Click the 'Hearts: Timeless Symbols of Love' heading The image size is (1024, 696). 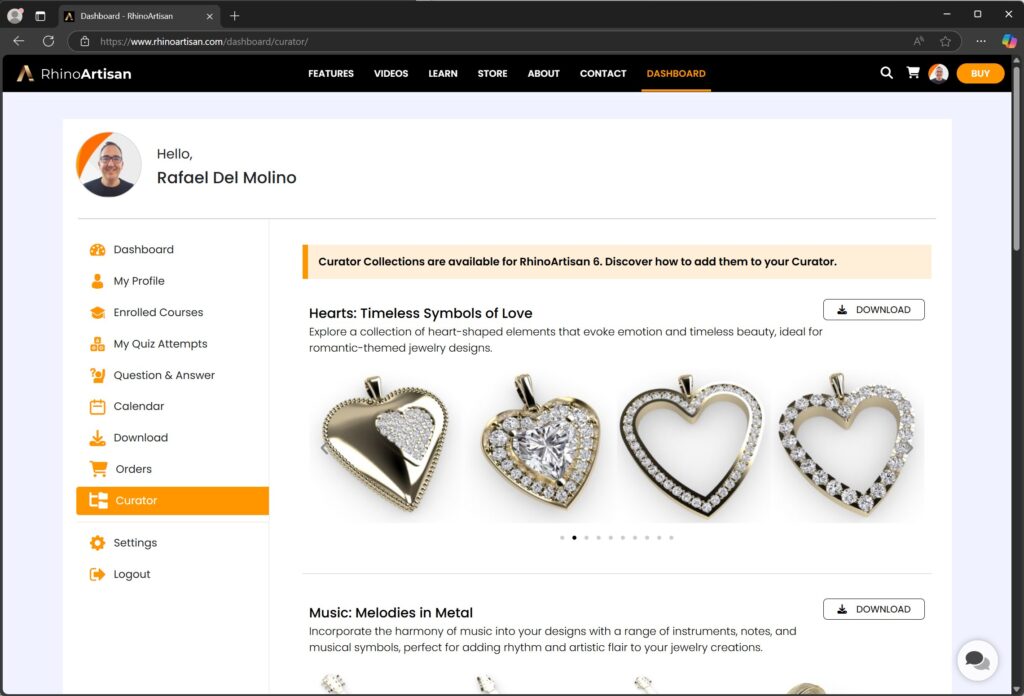(421, 313)
